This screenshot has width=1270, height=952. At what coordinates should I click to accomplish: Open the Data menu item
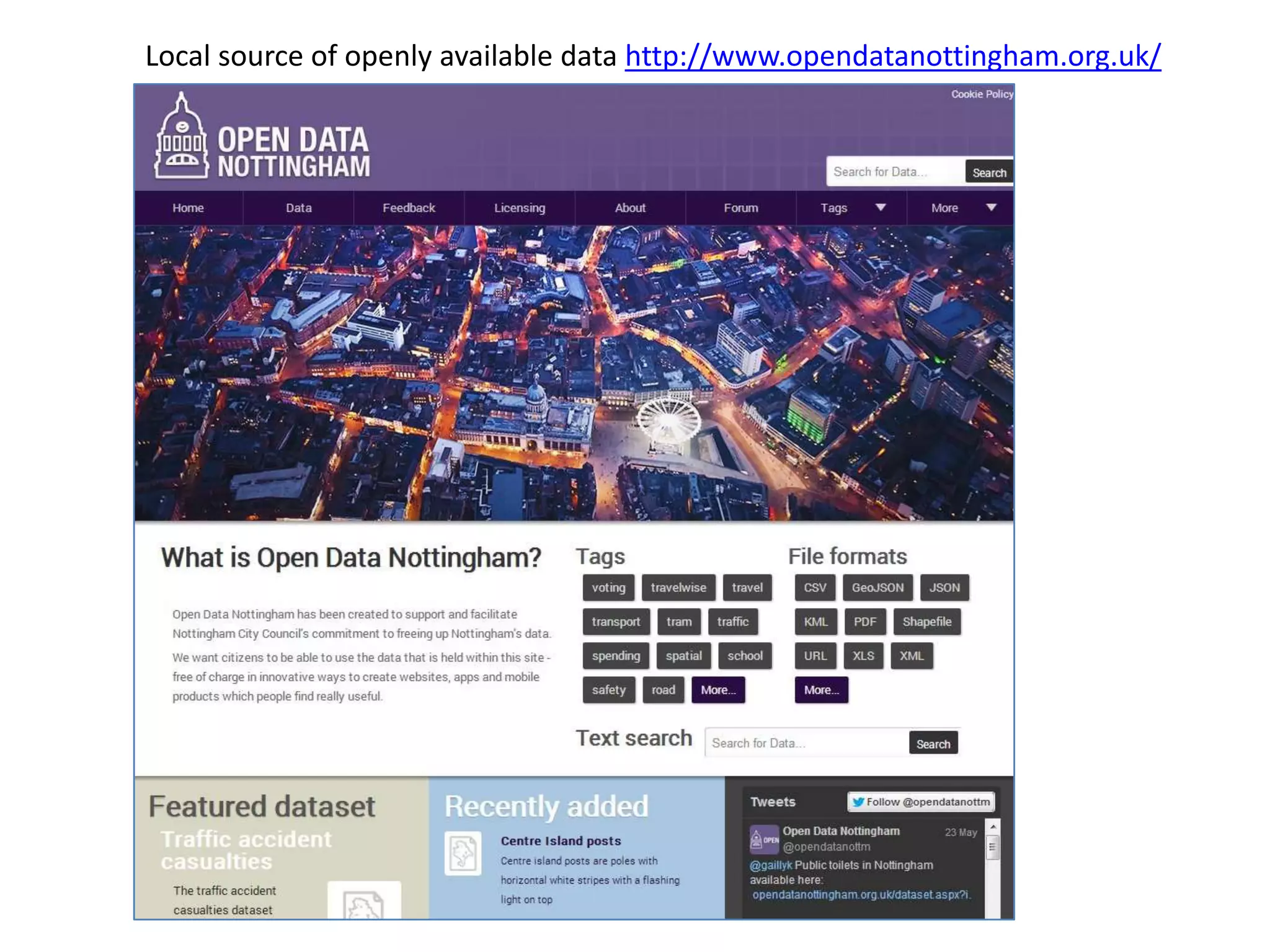point(298,208)
